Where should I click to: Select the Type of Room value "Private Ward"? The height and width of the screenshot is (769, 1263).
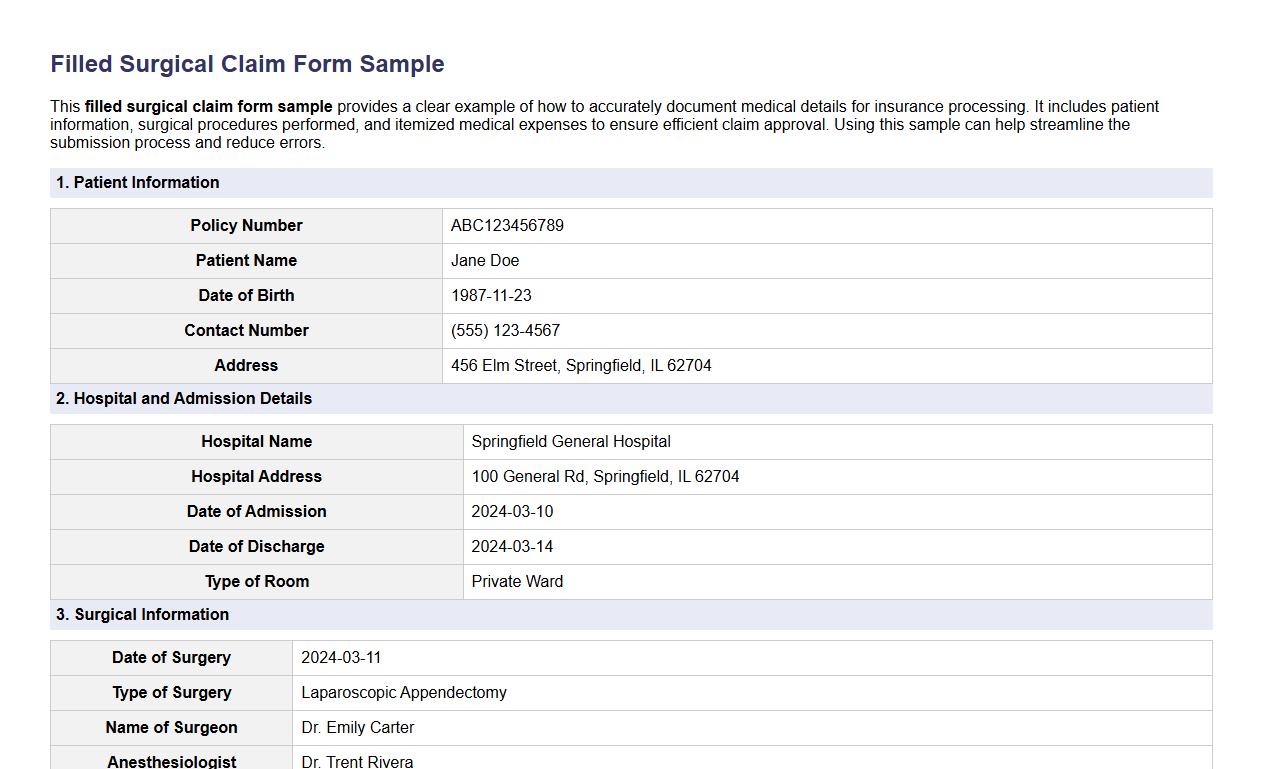[x=517, y=581]
